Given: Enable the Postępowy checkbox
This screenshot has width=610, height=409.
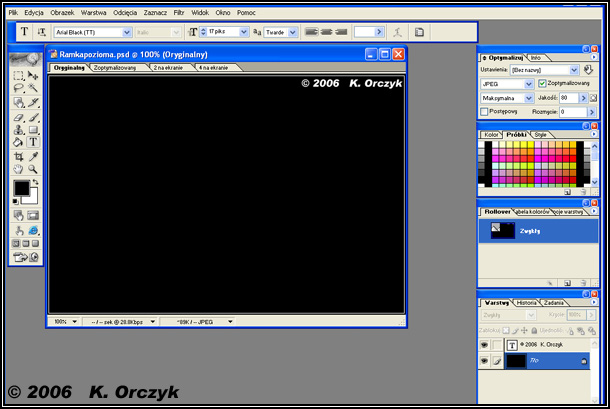Looking at the screenshot, I should tap(485, 112).
